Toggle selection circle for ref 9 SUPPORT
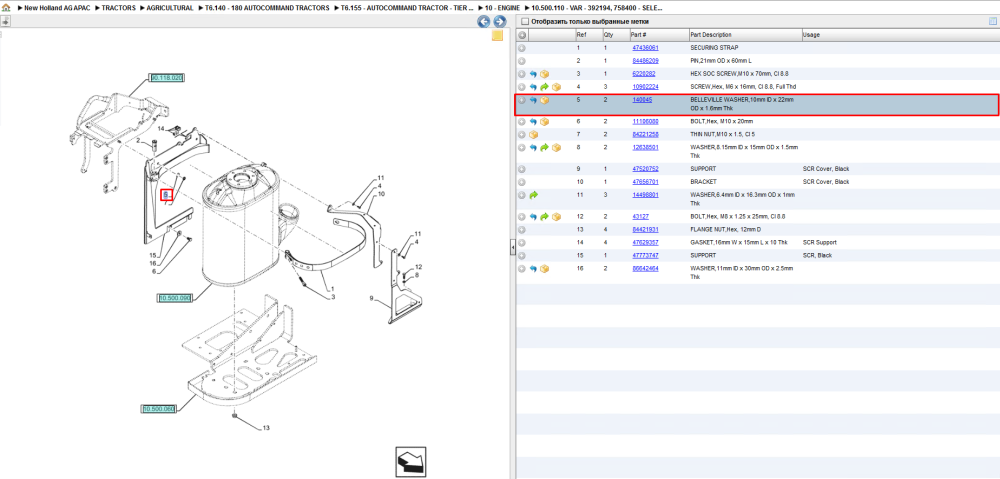This screenshot has width=1000, height=479. coord(522,169)
